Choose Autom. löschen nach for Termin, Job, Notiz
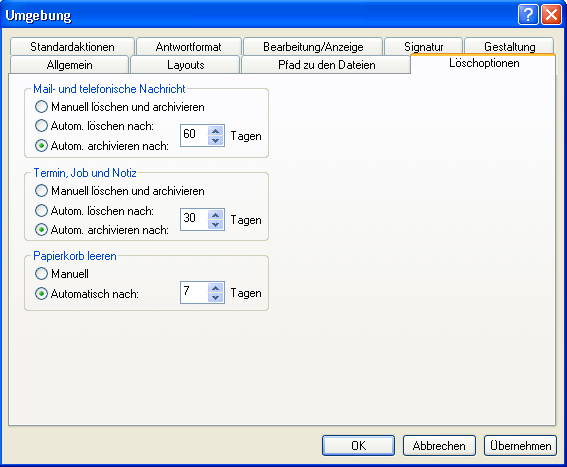Screen dimensions: 567x467 (94, 211)
